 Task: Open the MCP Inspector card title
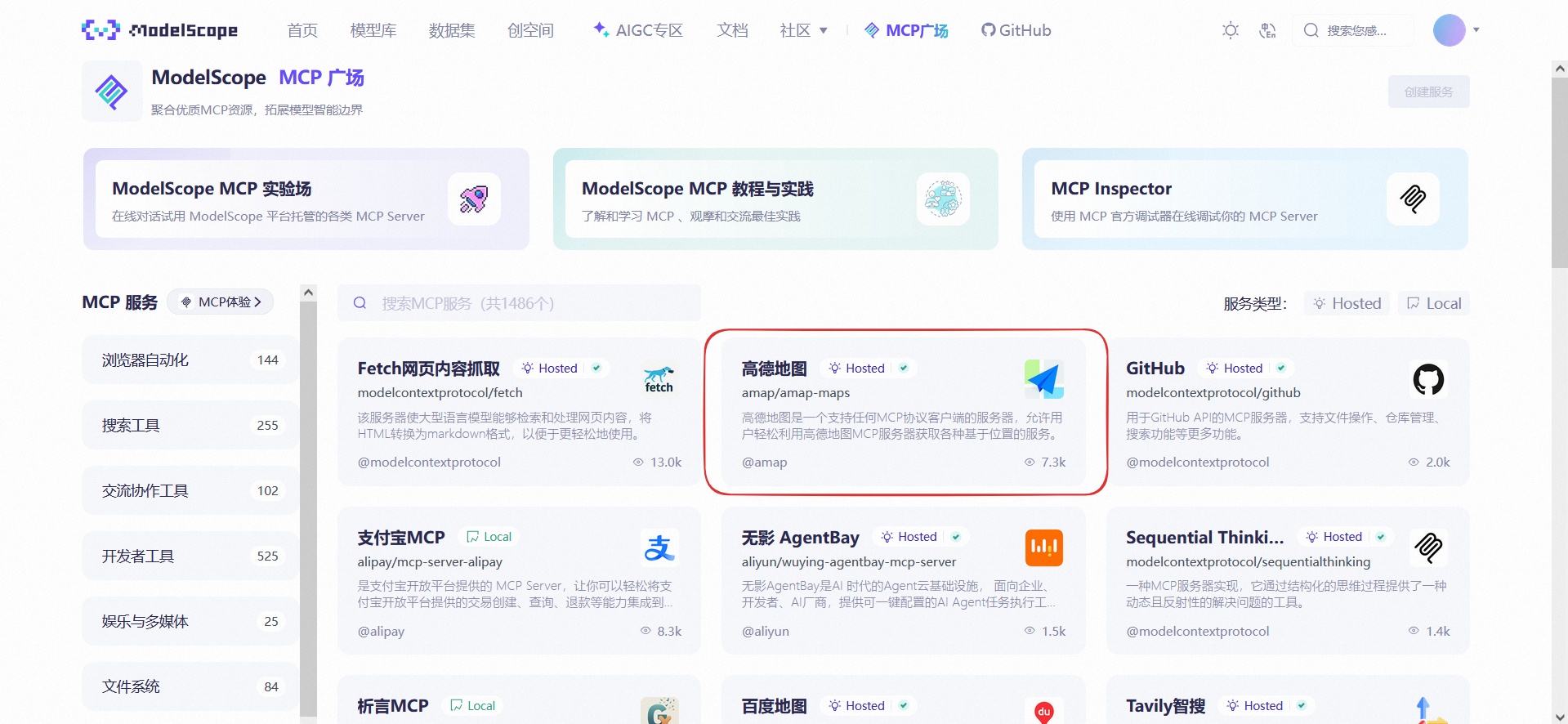(x=1111, y=189)
